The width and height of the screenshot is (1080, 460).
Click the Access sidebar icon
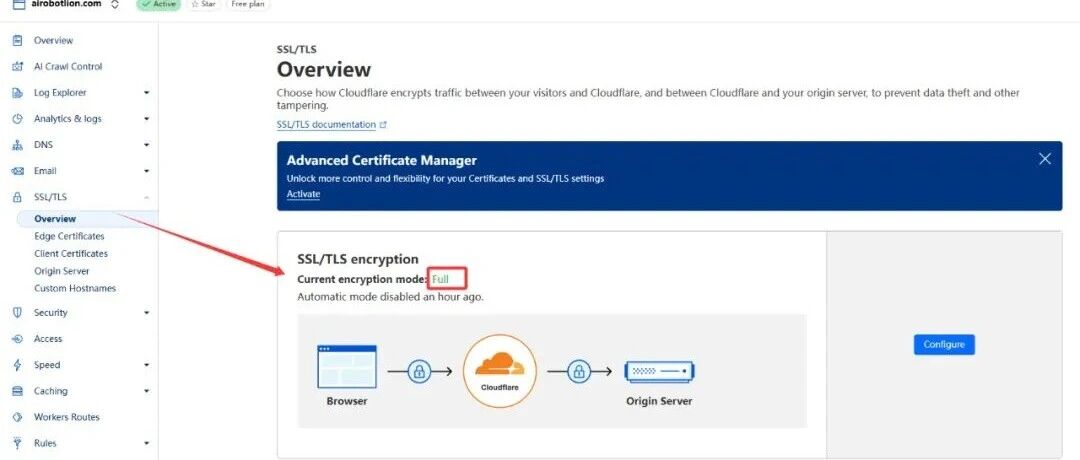point(18,339)
